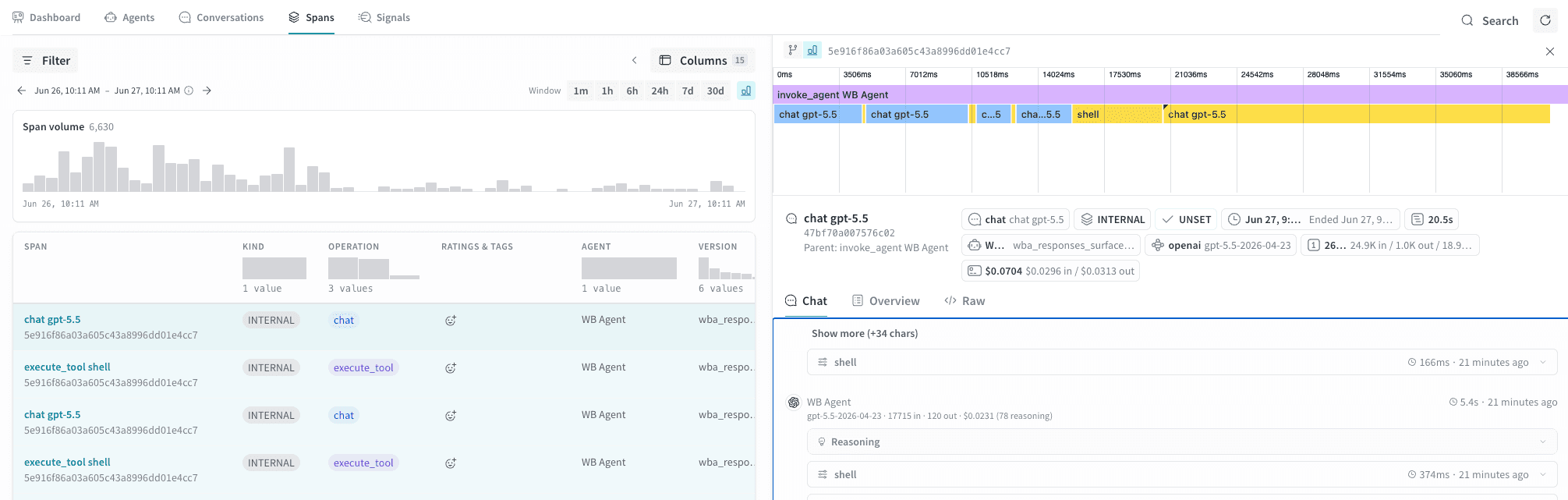Click the time range info icon
This screenshot has height=500, width=1568.
pos(189,90)
